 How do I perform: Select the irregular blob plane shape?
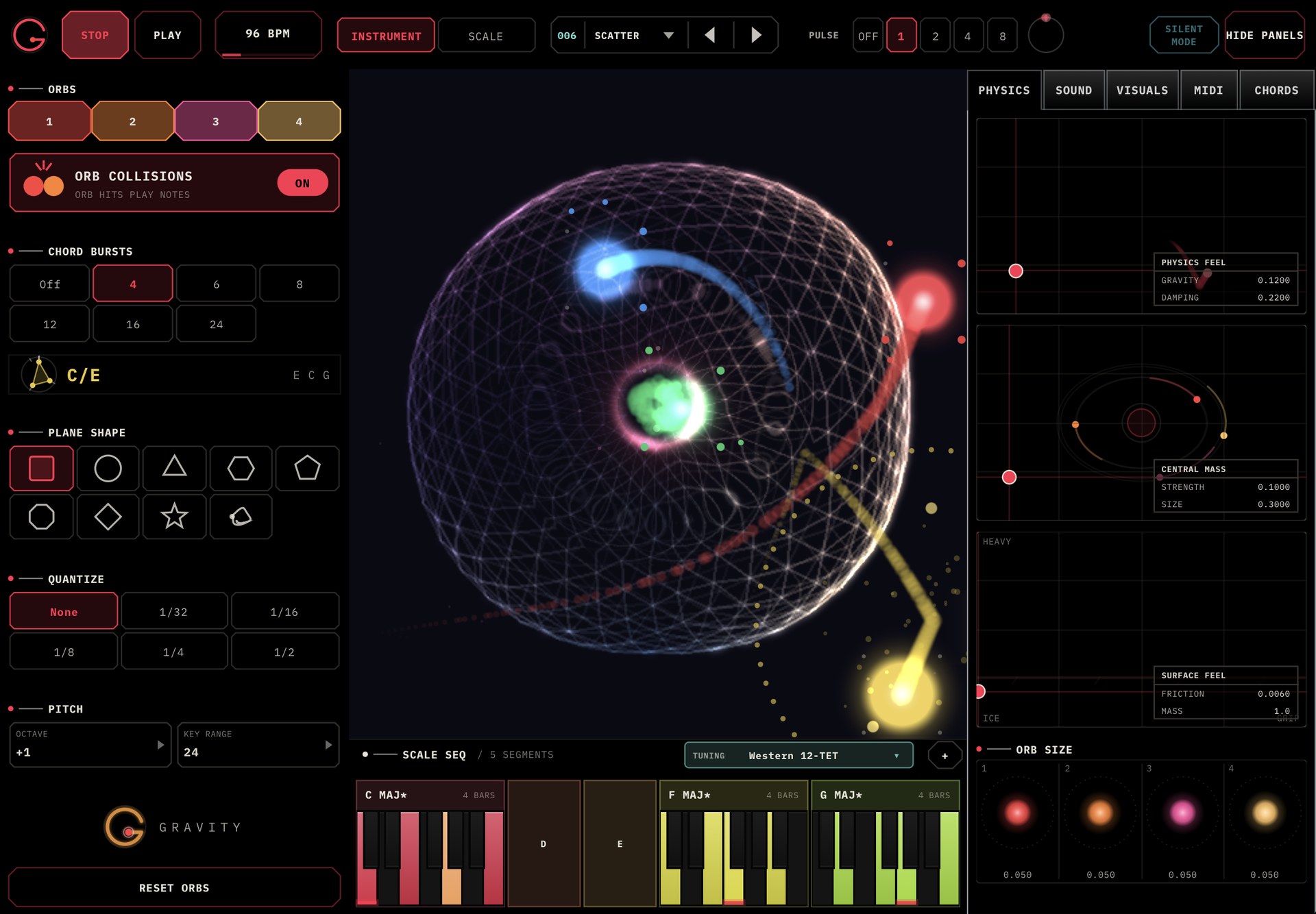[x=241, y=516]
